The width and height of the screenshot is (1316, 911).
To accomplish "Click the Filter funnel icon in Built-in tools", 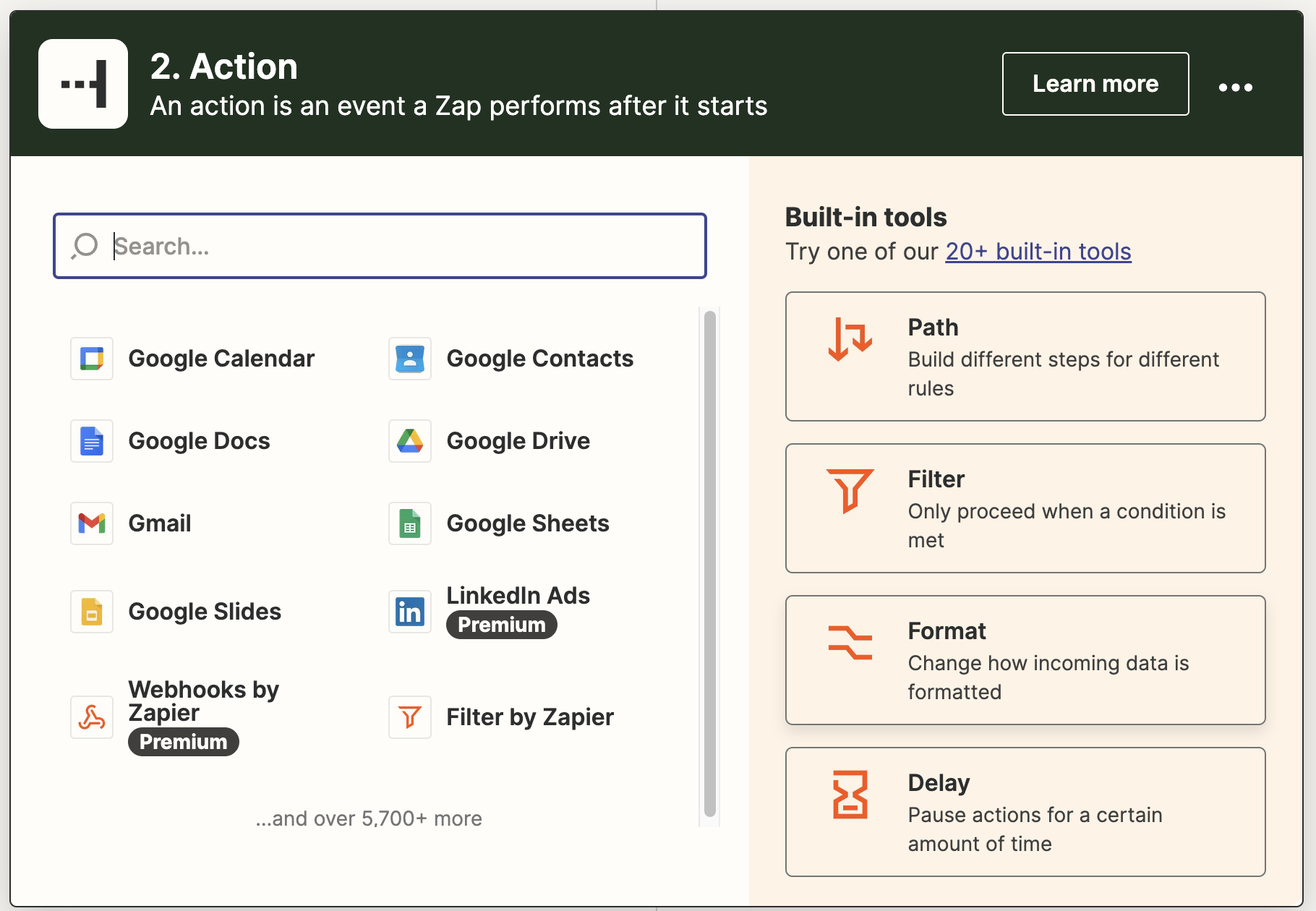I will (850, 491).
